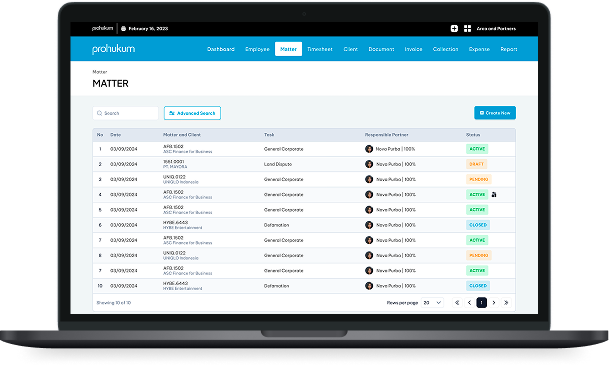
Task: Click the PENDING status badge in row 8
Action: 479,255
